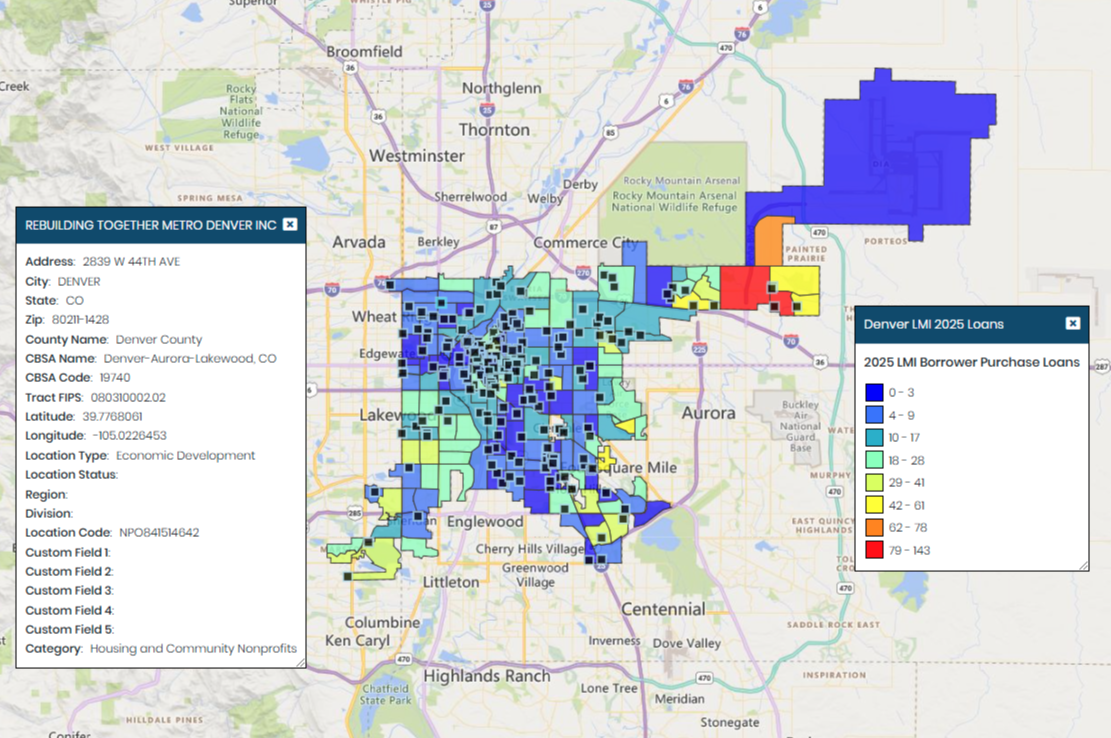This screenshot has height=738, width=1111.
Task: Click the popup title REBUILDING TOGETHER METRO DENVER INC
Action: (151, 225)
